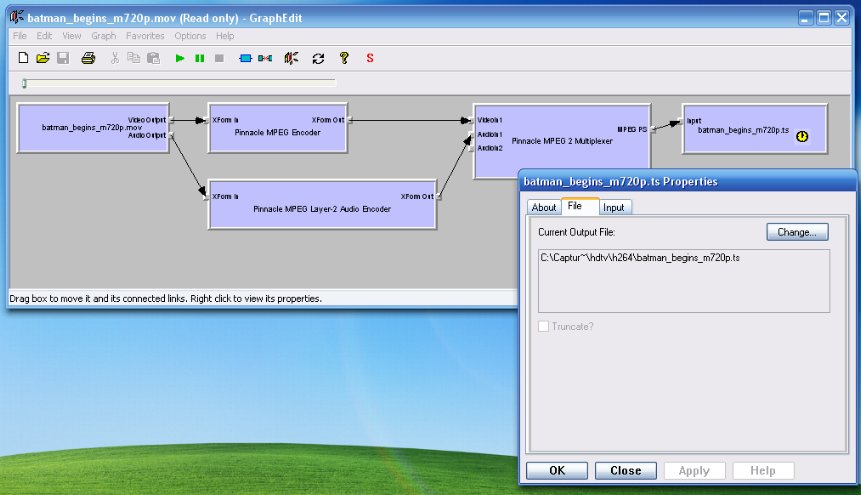Click the XForm In pin of Audio Encoder

[206, 197]
